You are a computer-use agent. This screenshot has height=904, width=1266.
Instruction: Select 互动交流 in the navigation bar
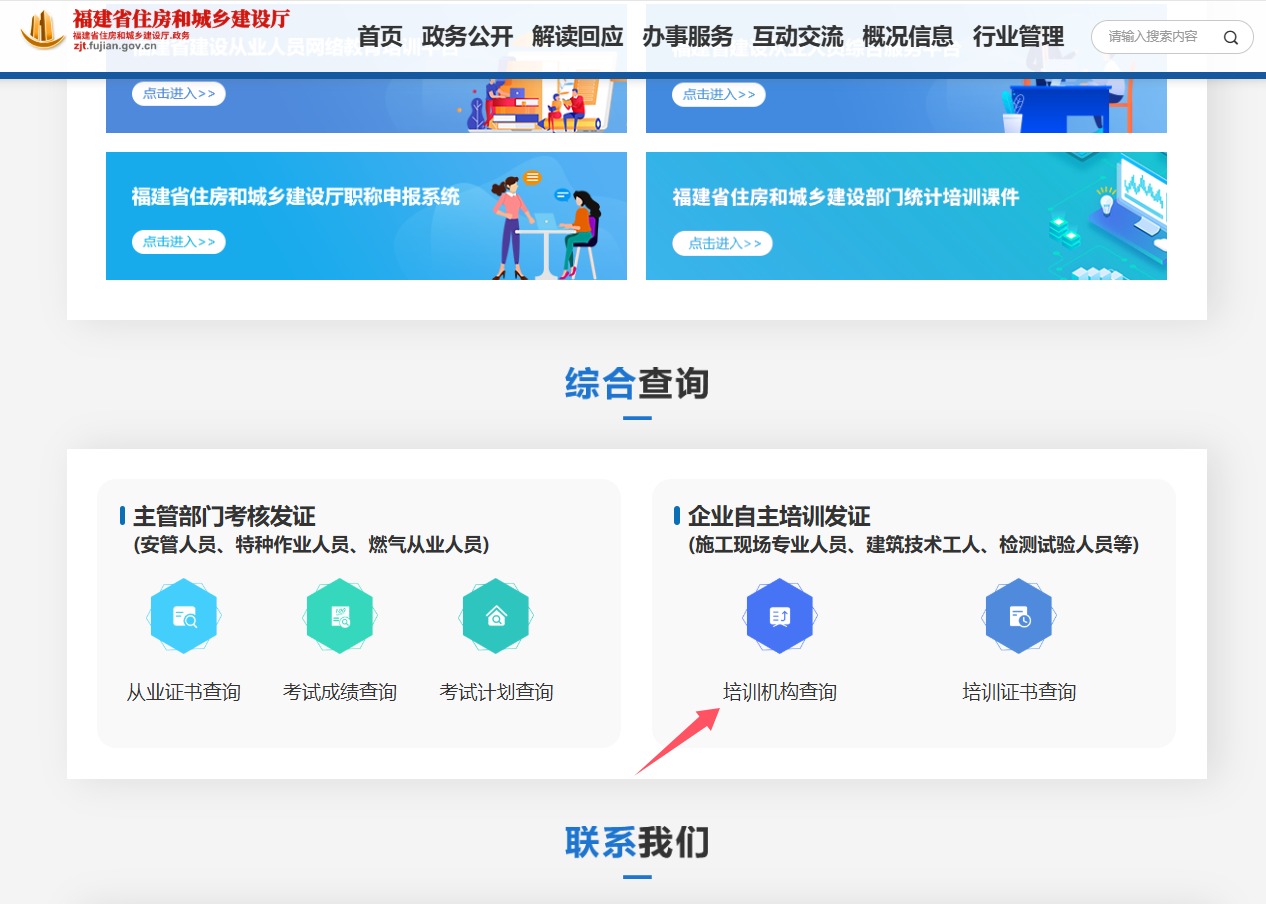(797, 36)
